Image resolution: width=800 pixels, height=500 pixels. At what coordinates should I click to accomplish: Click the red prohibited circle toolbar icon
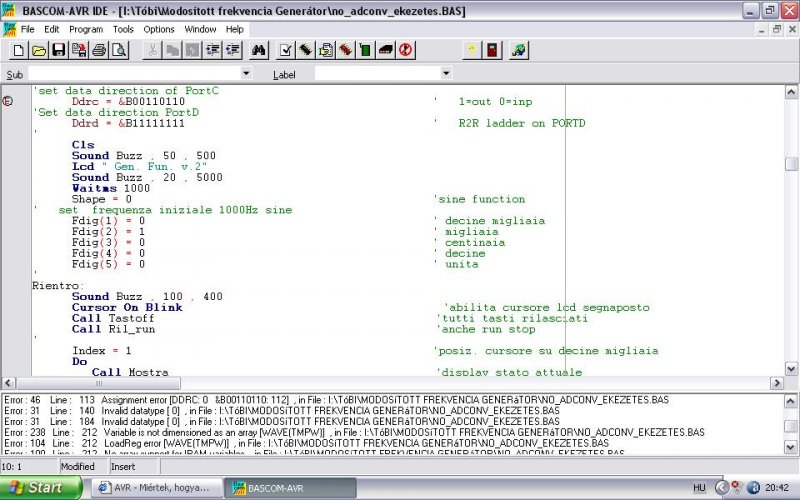point(406,50)
